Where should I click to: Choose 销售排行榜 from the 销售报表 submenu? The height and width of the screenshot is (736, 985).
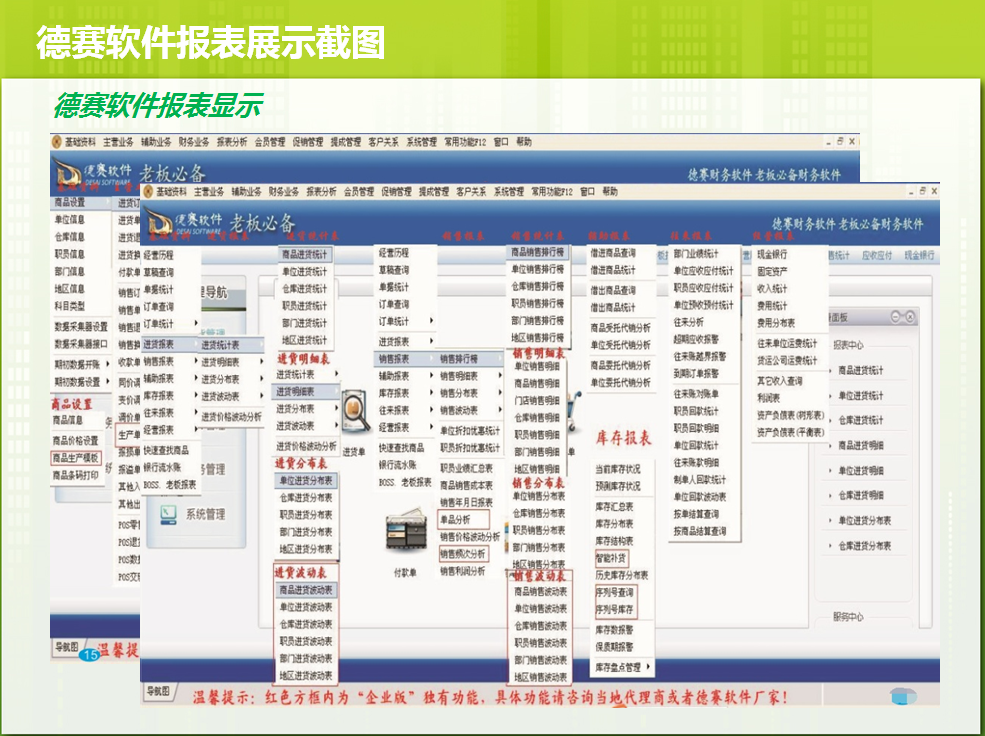point(459,359)
